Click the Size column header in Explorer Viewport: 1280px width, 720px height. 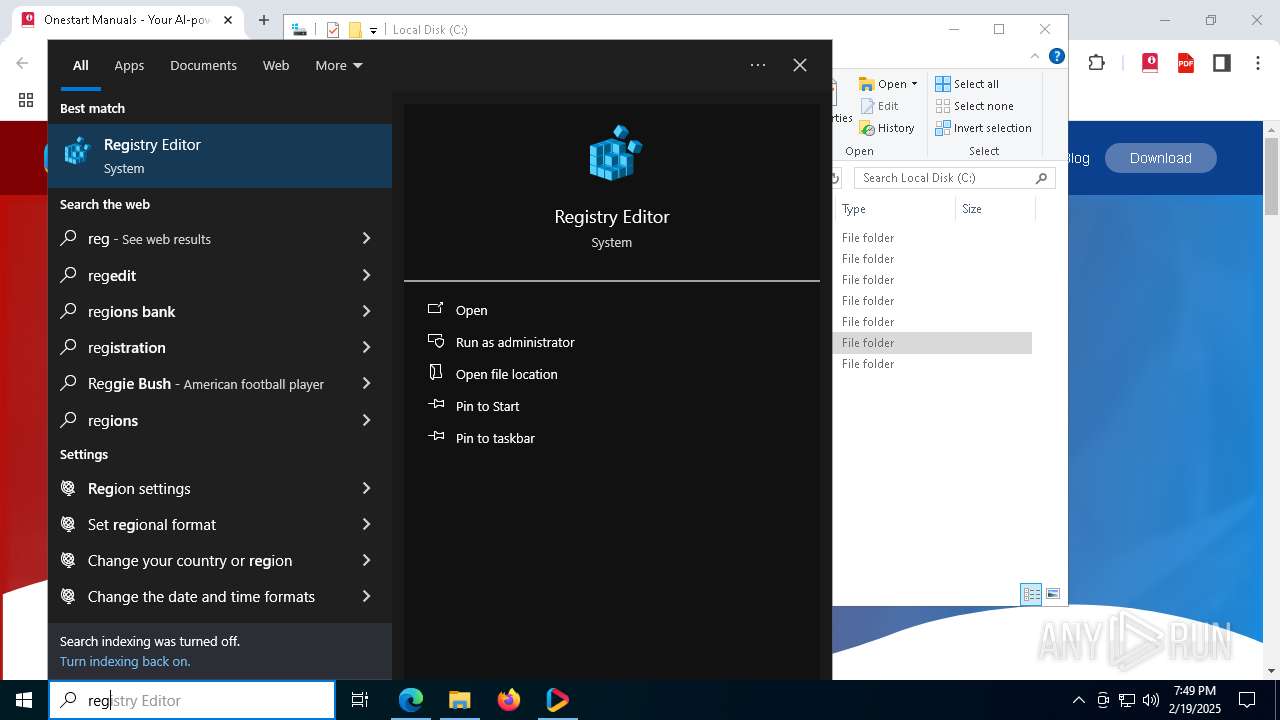pos(995,209)
